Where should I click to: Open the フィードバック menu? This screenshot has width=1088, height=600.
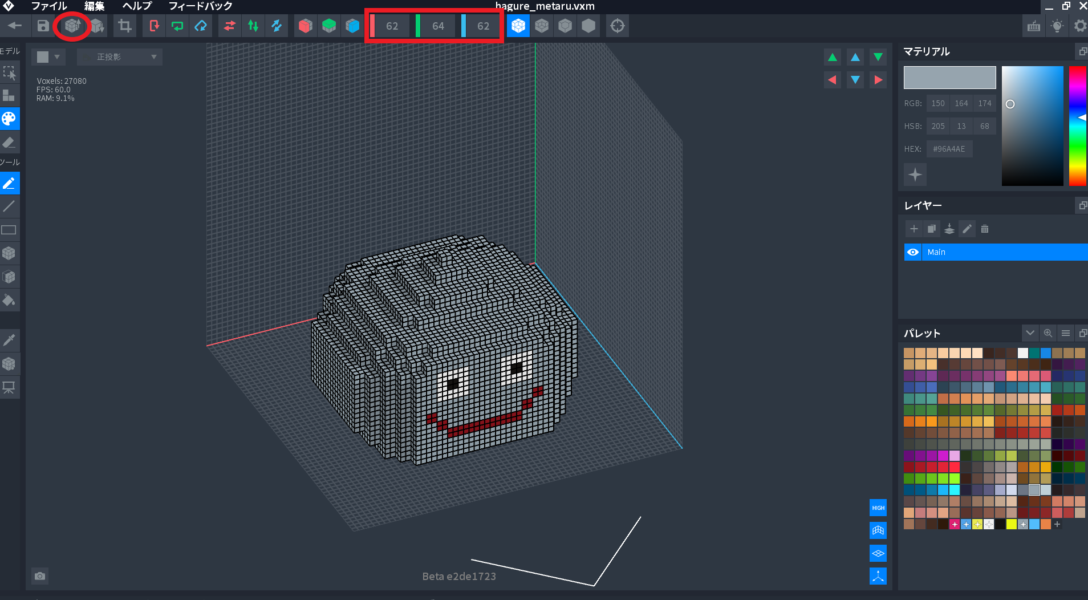tap(200, 6)
